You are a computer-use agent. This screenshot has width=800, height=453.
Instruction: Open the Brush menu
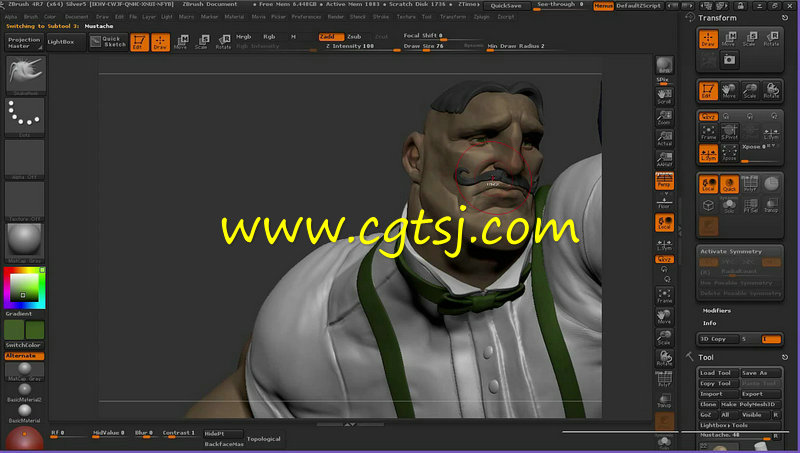(x=31, y=17)
